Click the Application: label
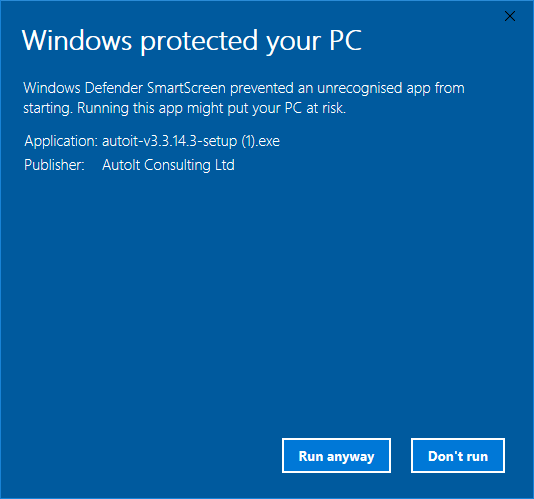The image size is (534, 499). (61, 141)
